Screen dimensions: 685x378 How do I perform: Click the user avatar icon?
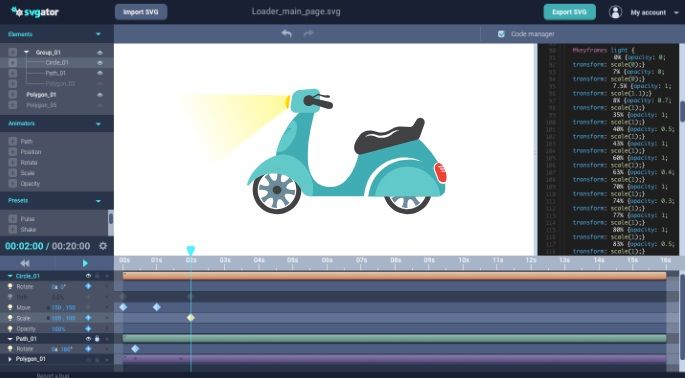pos(615,12)
